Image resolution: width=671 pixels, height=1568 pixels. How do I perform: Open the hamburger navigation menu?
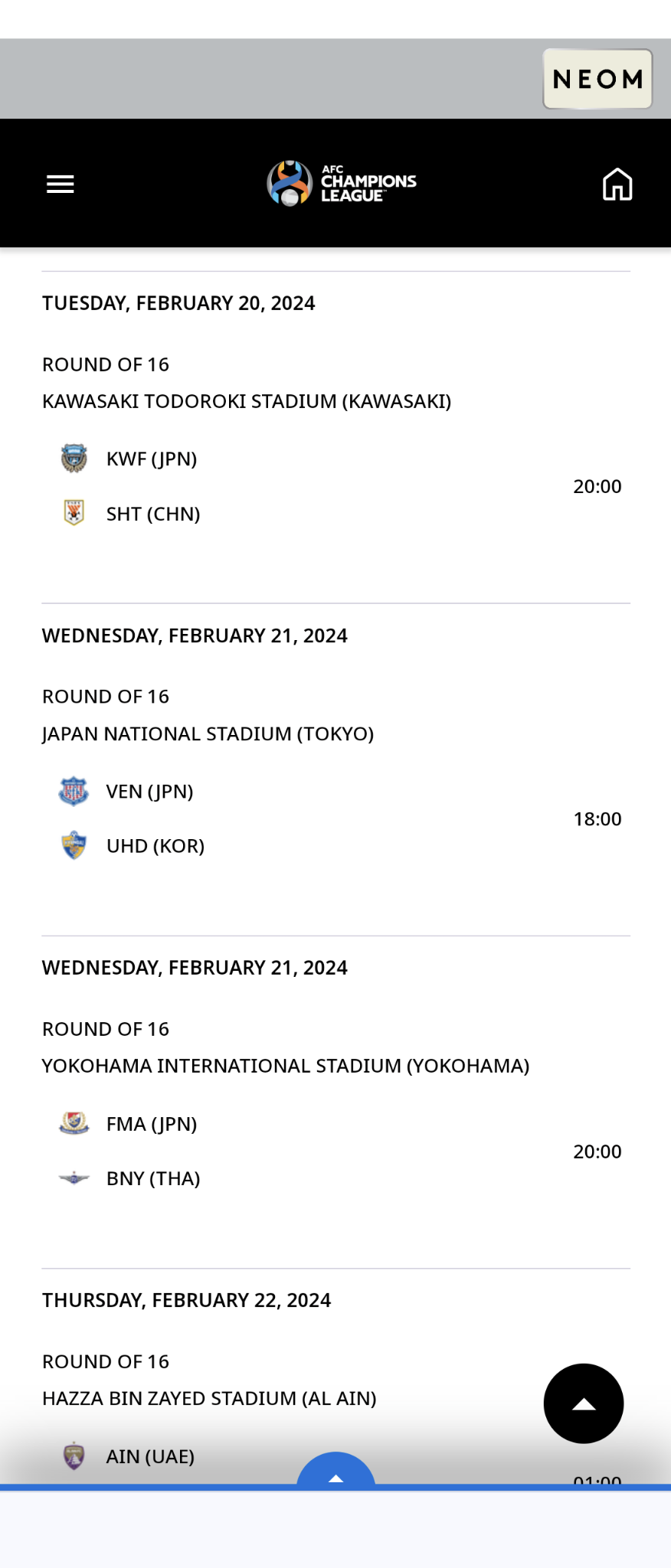click(x=61, y=185)
